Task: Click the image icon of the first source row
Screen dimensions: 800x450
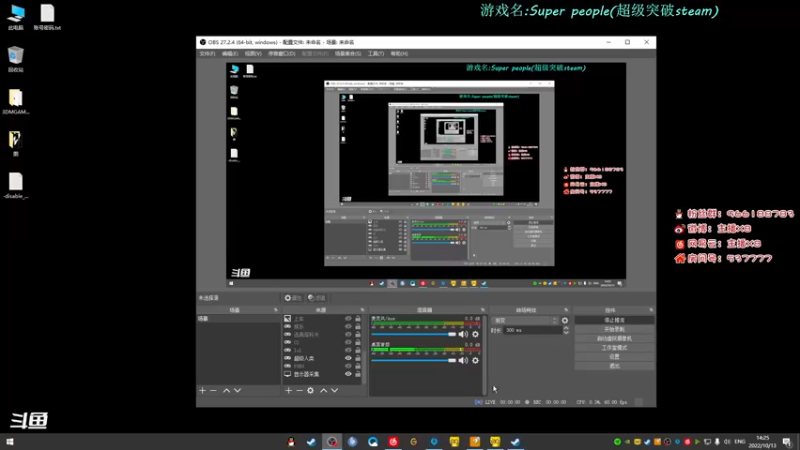Action: [x=288, y=319]
